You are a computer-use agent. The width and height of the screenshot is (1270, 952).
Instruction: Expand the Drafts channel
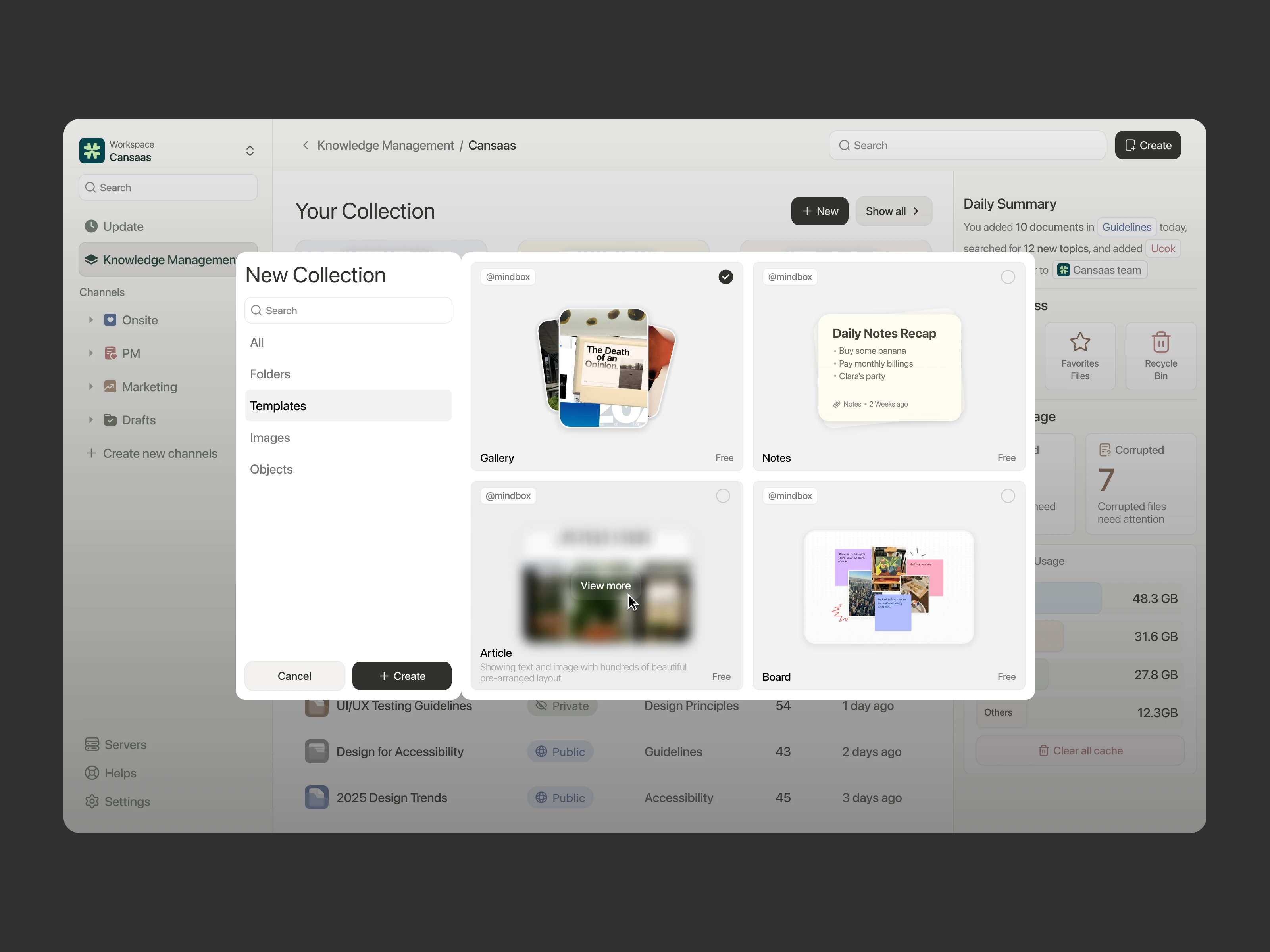tap(91, 420)
